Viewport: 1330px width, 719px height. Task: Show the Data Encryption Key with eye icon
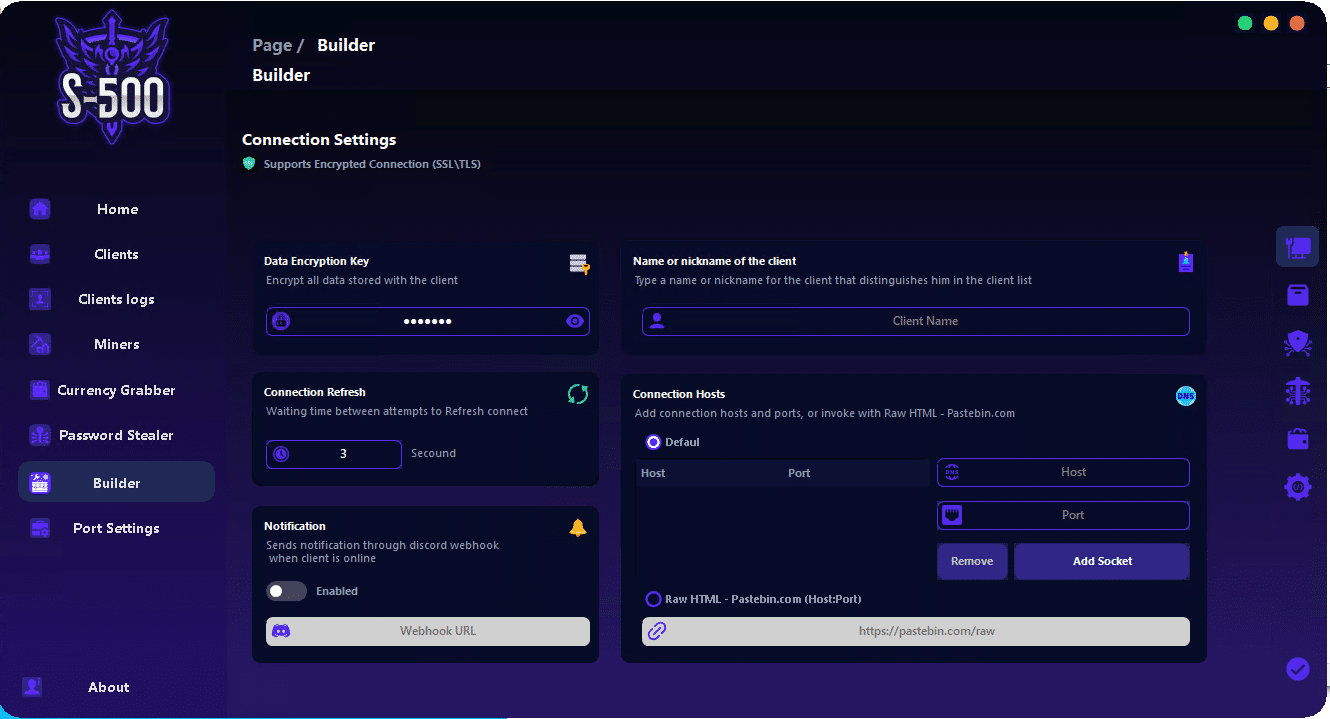pos(574,321)
